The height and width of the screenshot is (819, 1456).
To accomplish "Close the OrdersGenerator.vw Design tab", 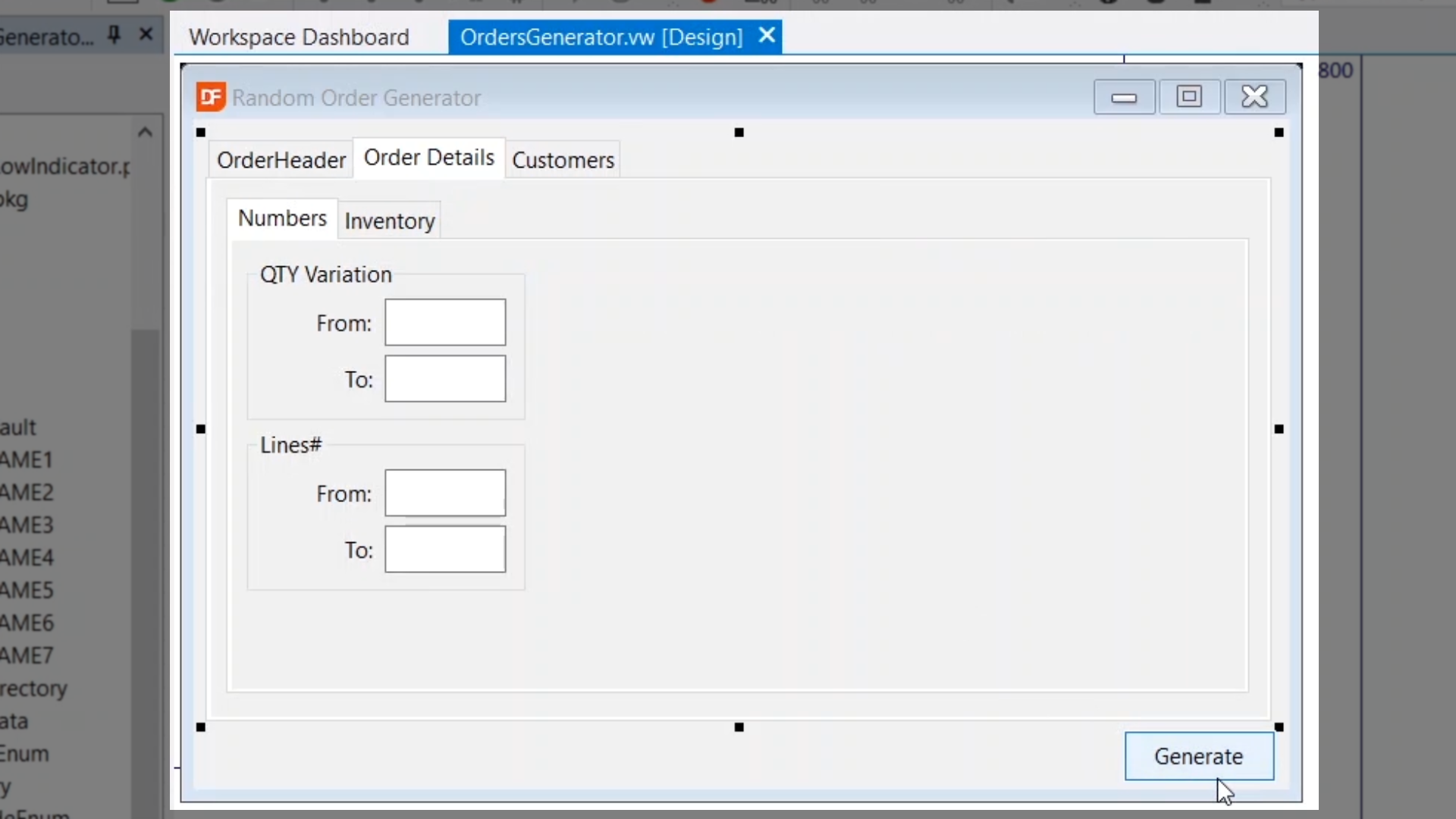I will pyautogui.click(x=767, y=35).
